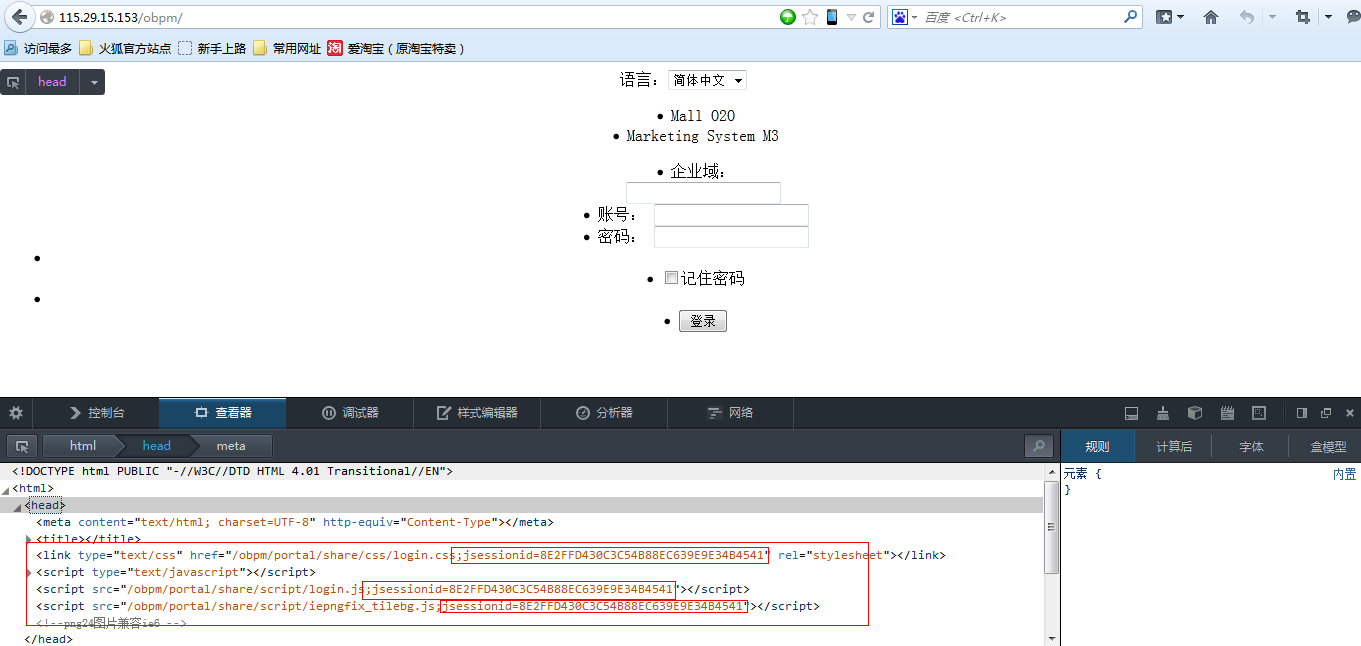
Task: Go back using the browser back arrow
Action: tap(19, 17)
